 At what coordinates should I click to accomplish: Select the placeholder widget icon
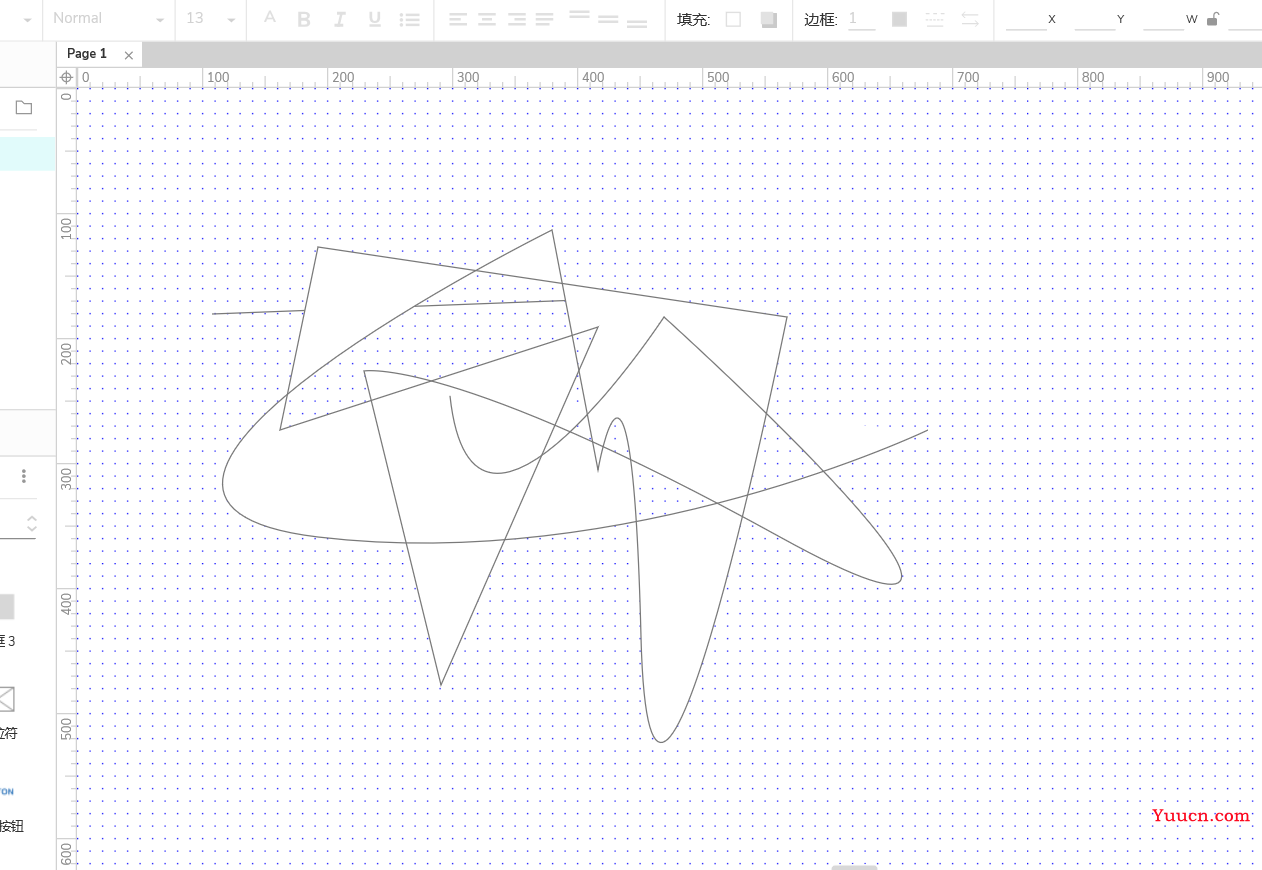coord(6,699)
